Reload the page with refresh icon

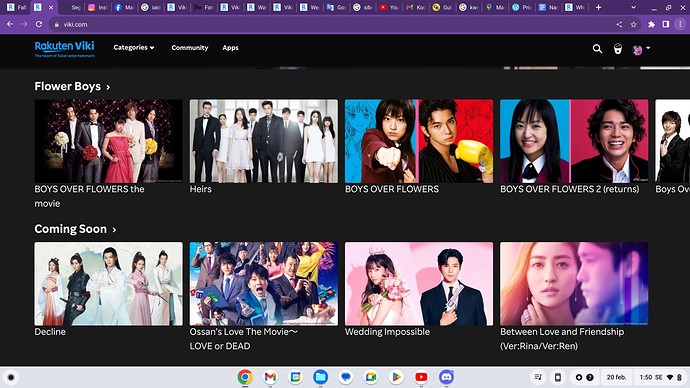[x=39, y=24]
